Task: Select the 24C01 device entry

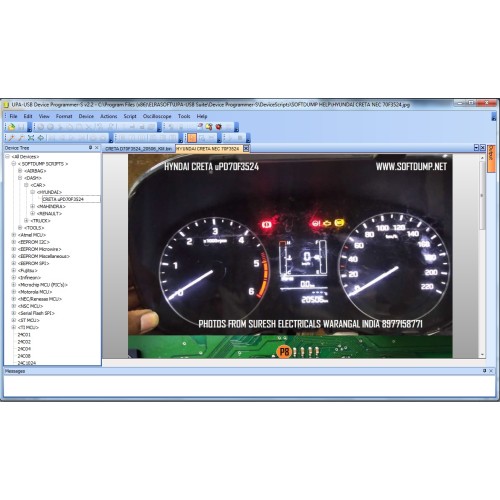Action: (x=24, y=334)
